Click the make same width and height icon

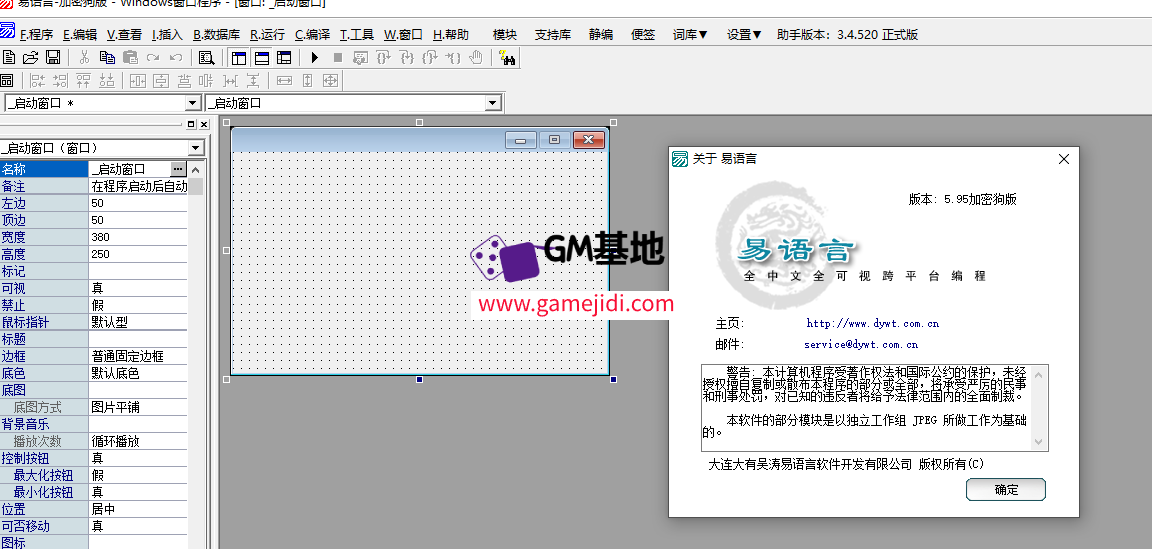pos(331,80)
